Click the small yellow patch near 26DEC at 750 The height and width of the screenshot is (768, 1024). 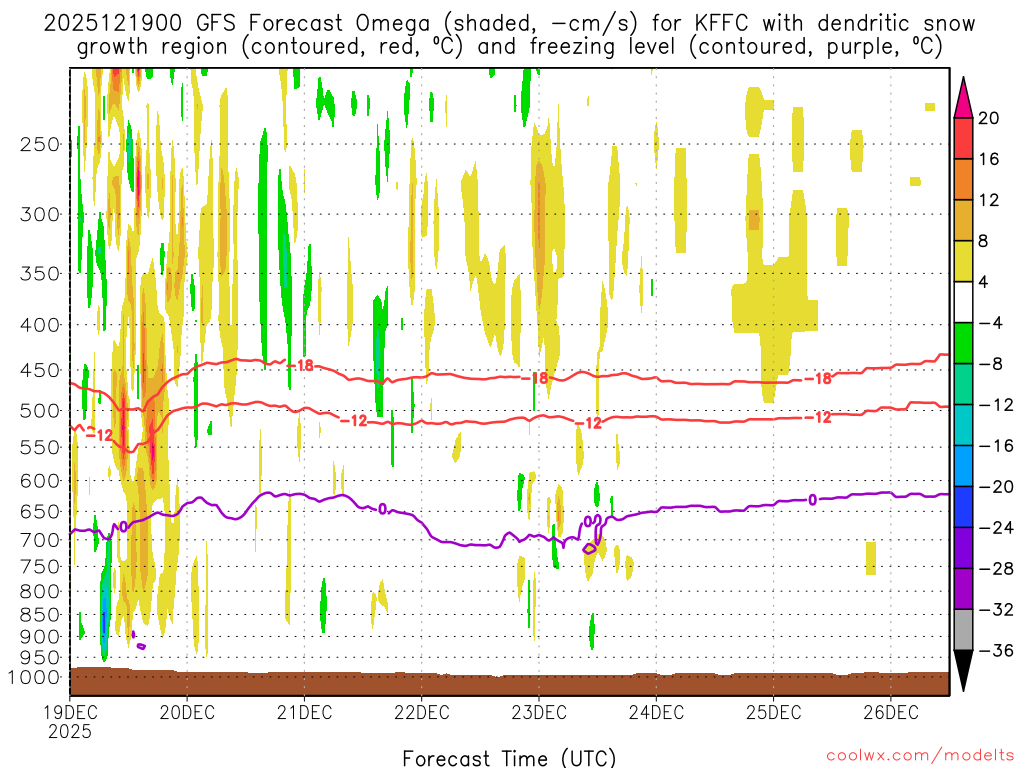[871, 558]
